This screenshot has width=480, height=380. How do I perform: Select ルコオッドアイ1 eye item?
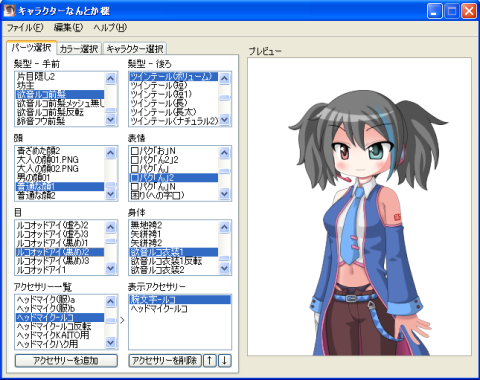coord(60,270)
